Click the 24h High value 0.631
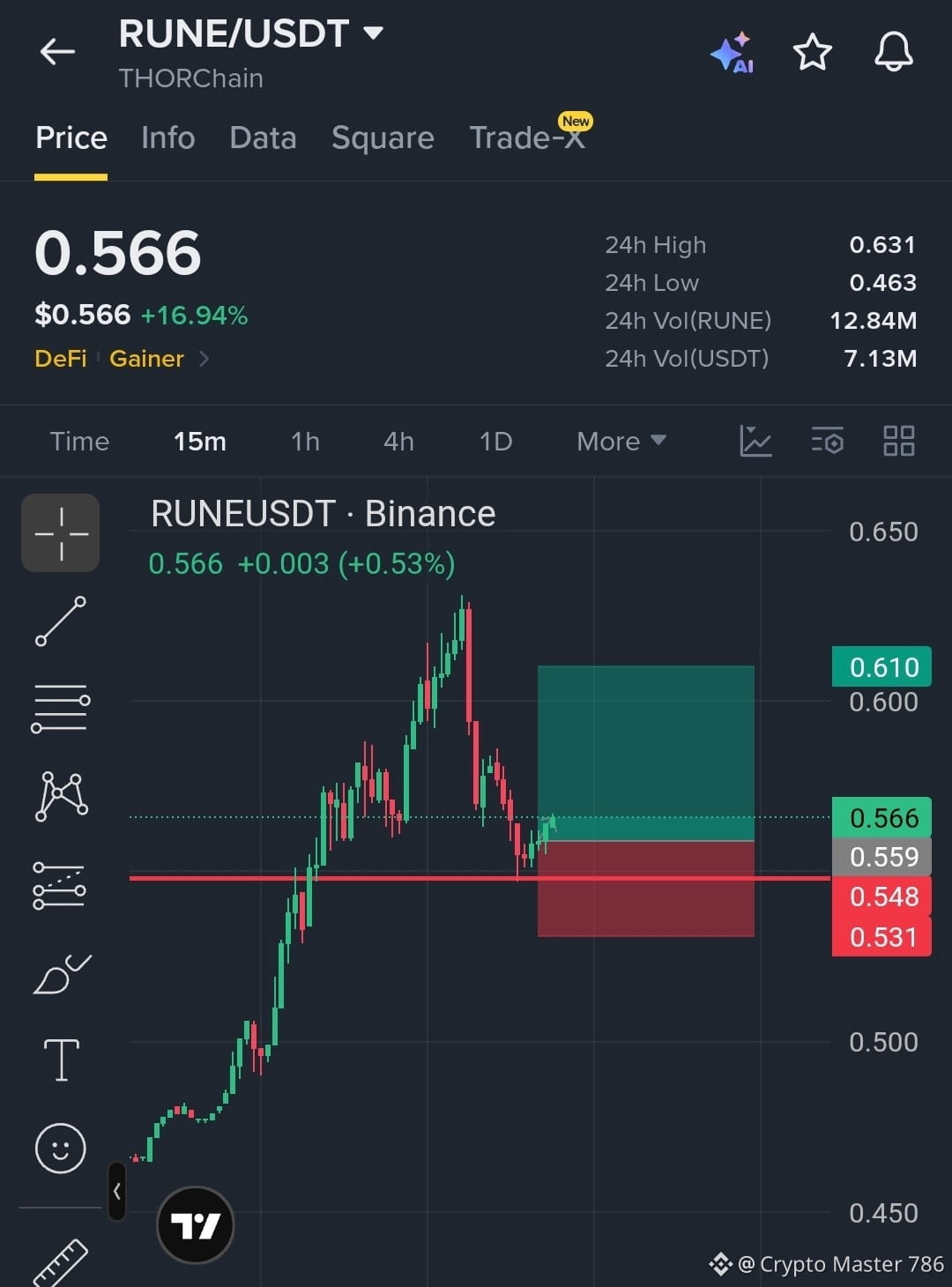 point(882,245)
